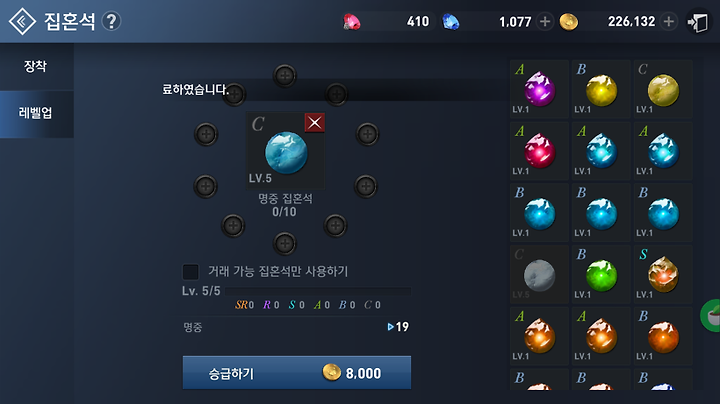Select the green B-grade soul stone
The width and height of the screenshot is (720, 404).
tap(601, 274)
